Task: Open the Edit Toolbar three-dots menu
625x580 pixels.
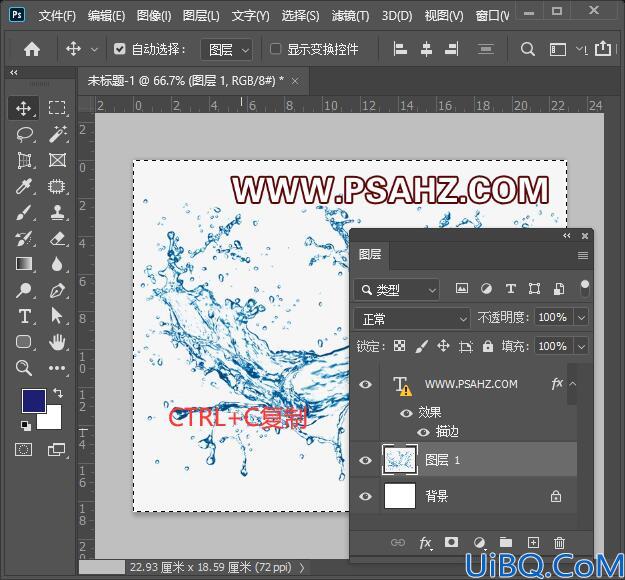Action: (x=57, y=368)
